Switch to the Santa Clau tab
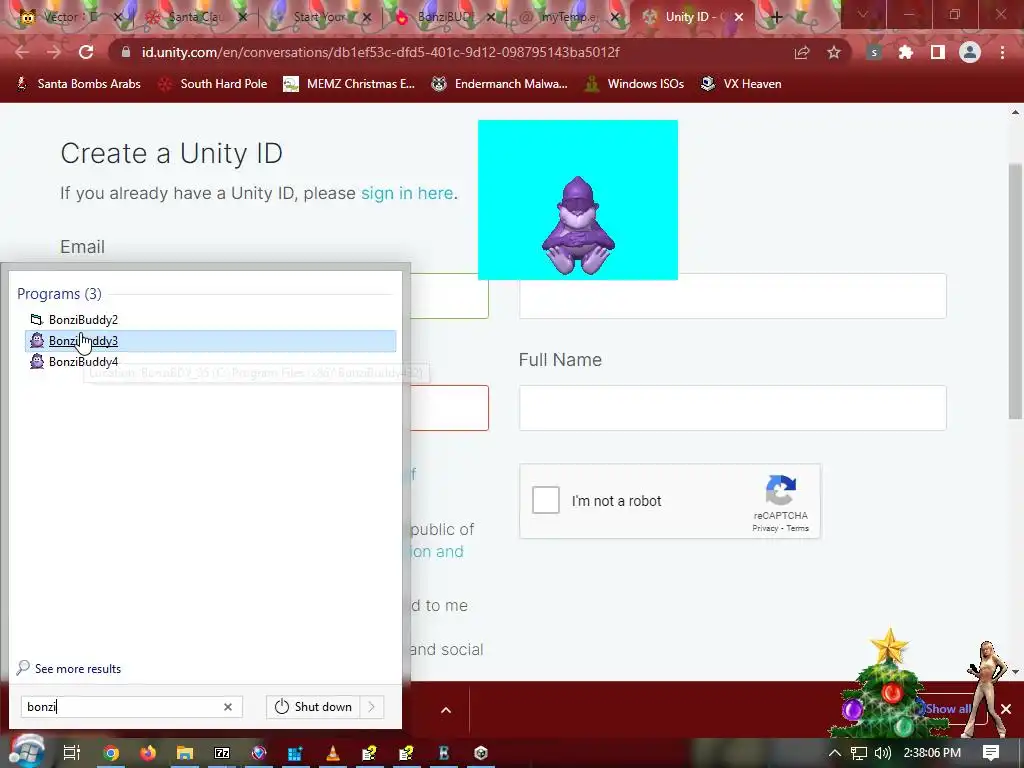The height and width of the screenshot is (768, 1024). [195, 17]
